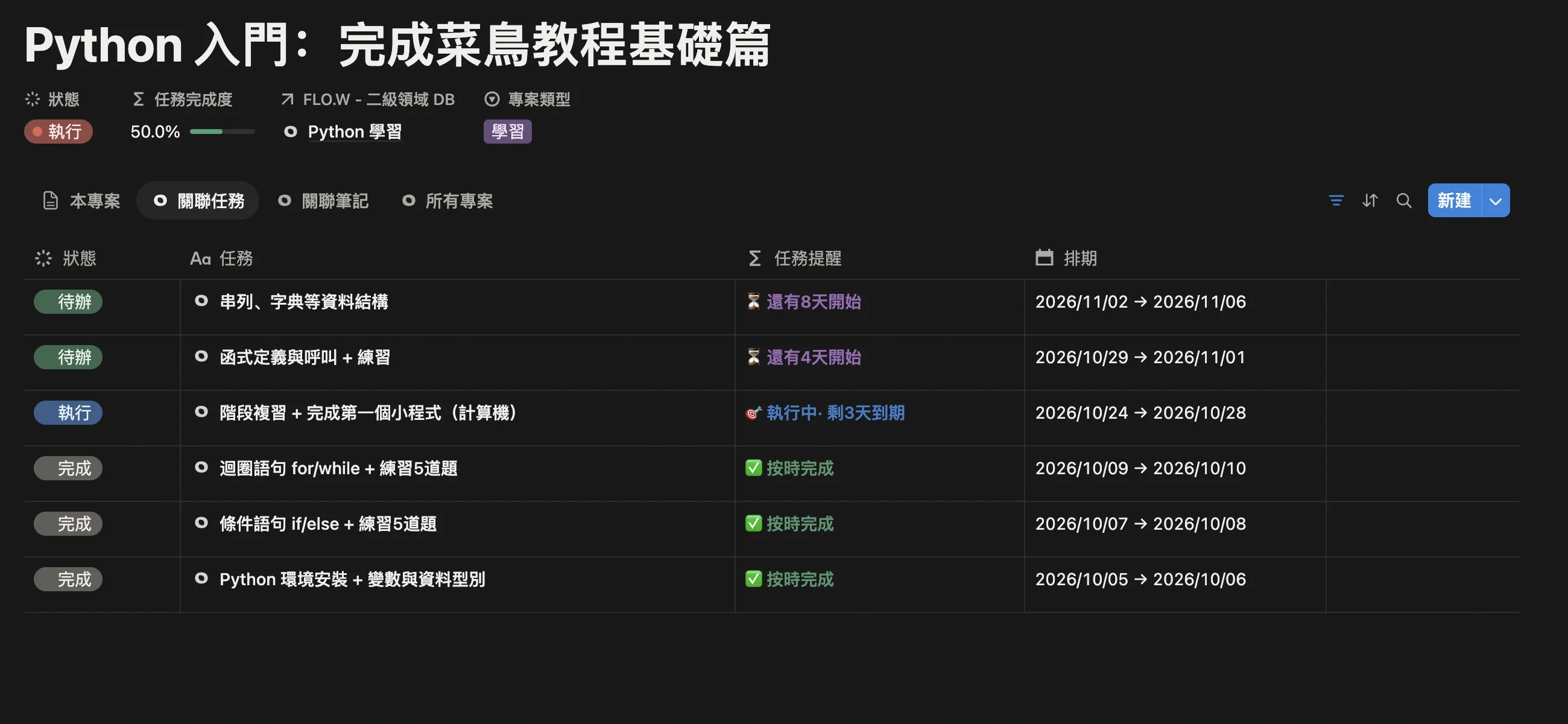1568x724 pixels.
Task: Click the date 2026/10/09 → 2026/10/10
Action: point(1140,468)
